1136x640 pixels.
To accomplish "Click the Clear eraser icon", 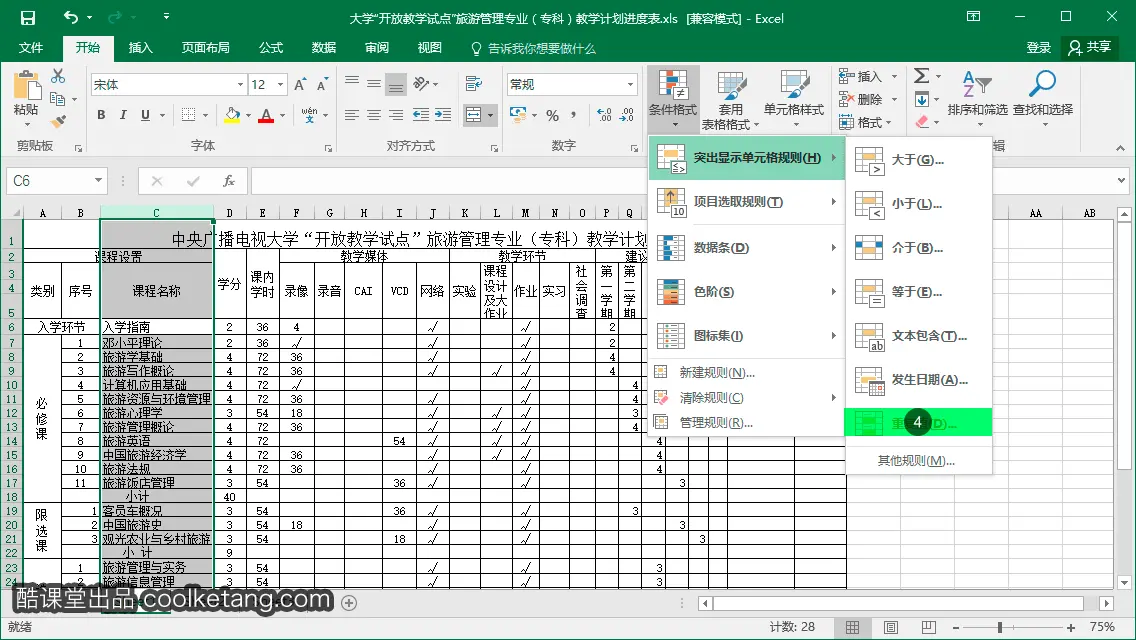I will click(922, 122).
